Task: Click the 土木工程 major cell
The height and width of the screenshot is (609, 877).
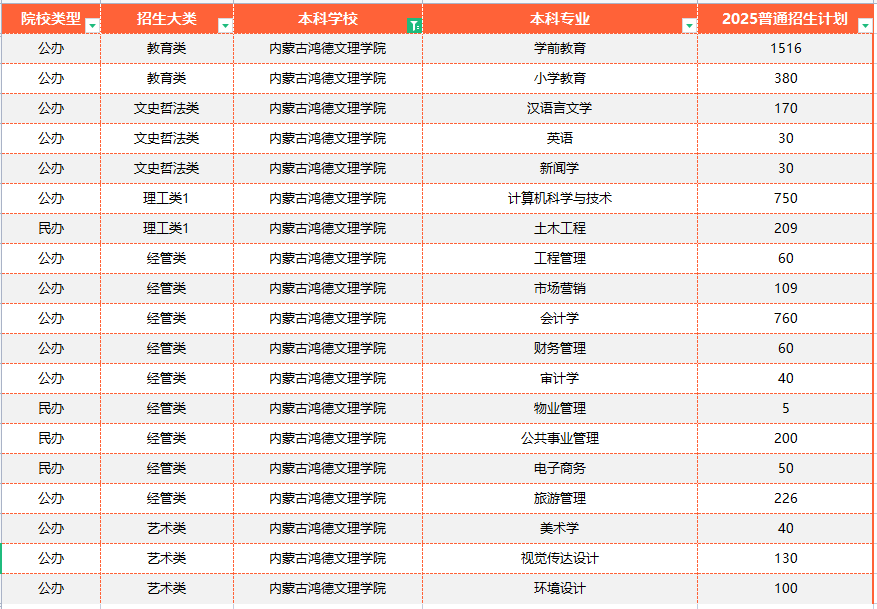Action: coord(560,228)
